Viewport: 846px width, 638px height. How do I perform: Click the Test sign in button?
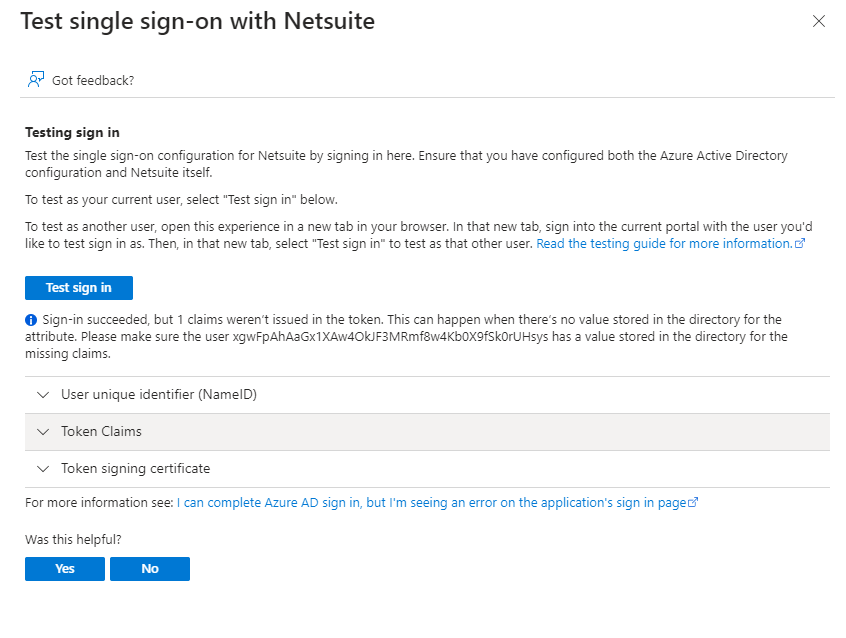tap(79, 288)
